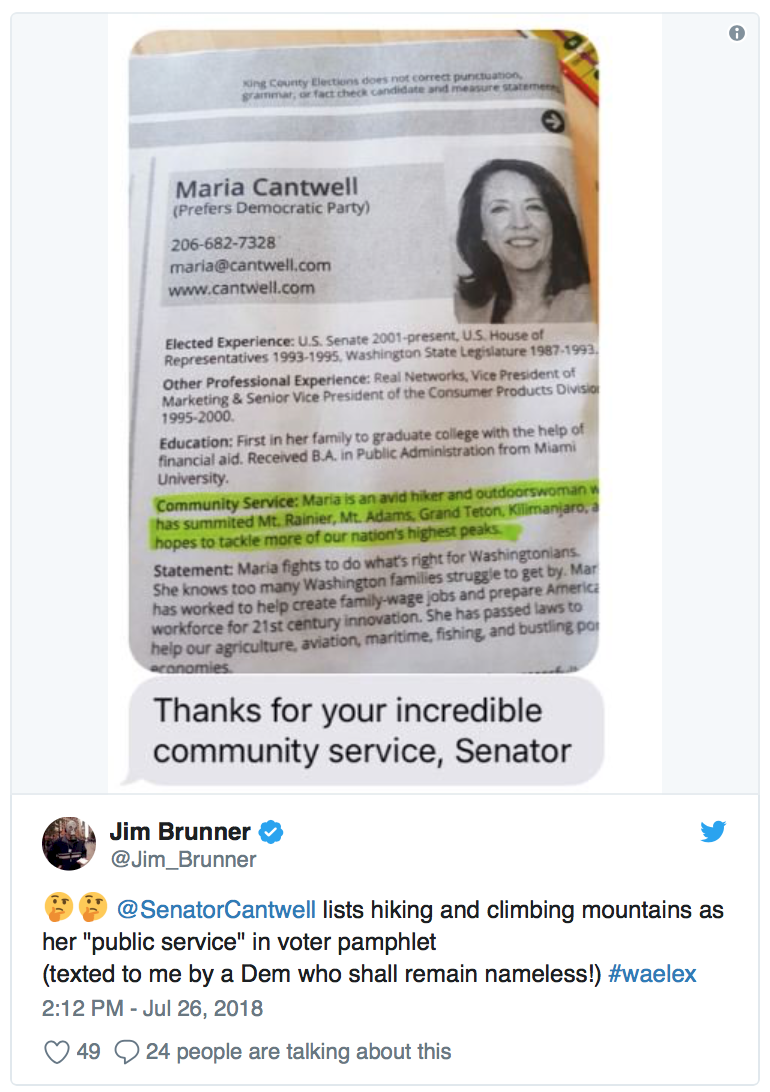Screen dimensions: 770x1092
Task: Open Jim Brunner's profile avatar
Action: 69,843
